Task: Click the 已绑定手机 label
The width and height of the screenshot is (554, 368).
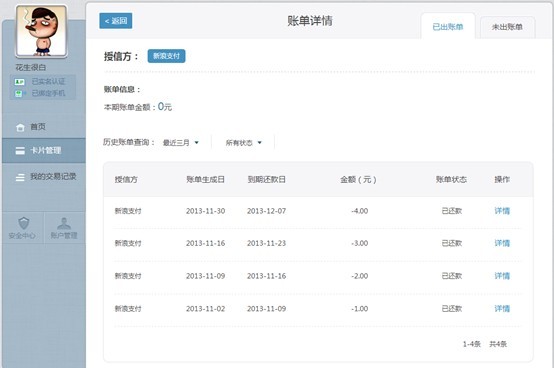Action: click(48, 93)
